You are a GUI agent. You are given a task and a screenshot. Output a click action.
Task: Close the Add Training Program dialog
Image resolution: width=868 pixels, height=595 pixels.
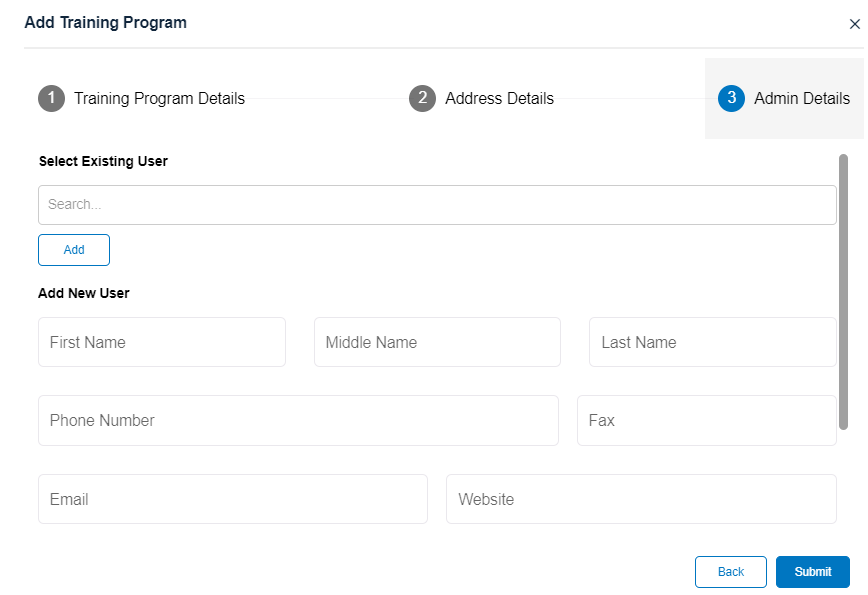click(854, 25)
